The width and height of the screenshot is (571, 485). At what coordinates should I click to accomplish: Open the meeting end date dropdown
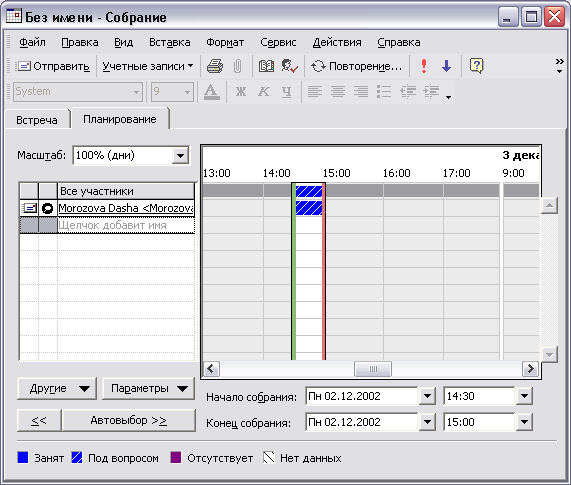point(427,422)
